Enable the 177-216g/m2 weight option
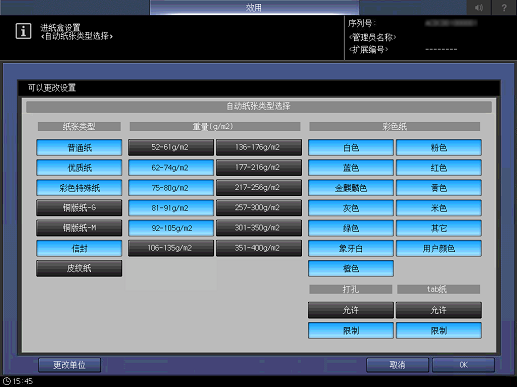517x387 pixels. 259,167
